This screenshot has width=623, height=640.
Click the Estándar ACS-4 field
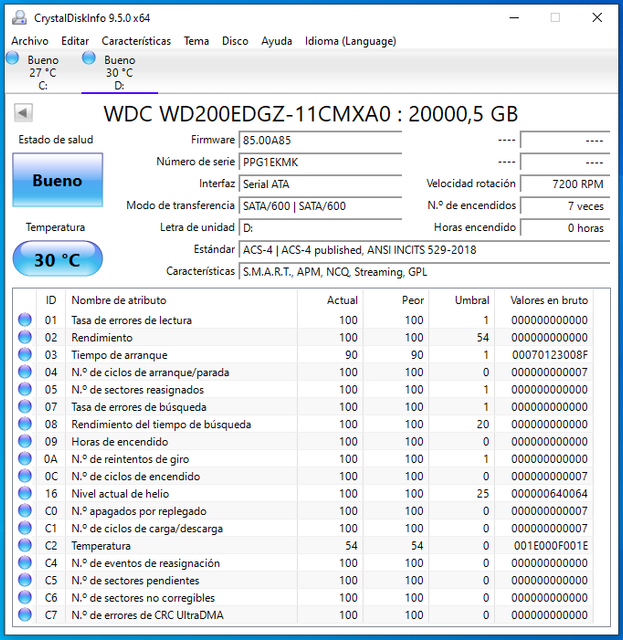pyautogui.click(x=424, y=250)
